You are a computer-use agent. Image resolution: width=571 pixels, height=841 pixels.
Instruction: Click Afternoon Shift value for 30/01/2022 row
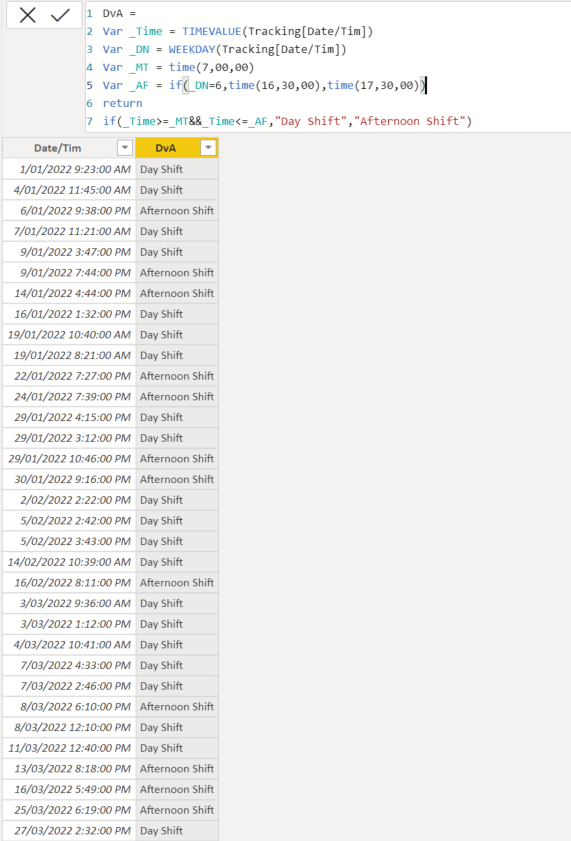coord(177,479)
